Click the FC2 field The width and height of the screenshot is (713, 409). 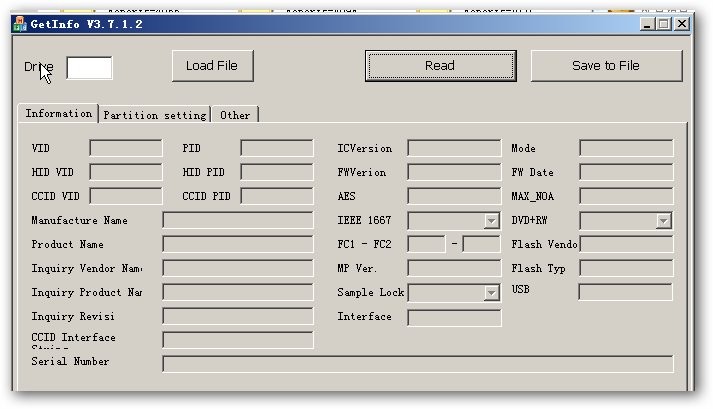[x=482, y=244]
